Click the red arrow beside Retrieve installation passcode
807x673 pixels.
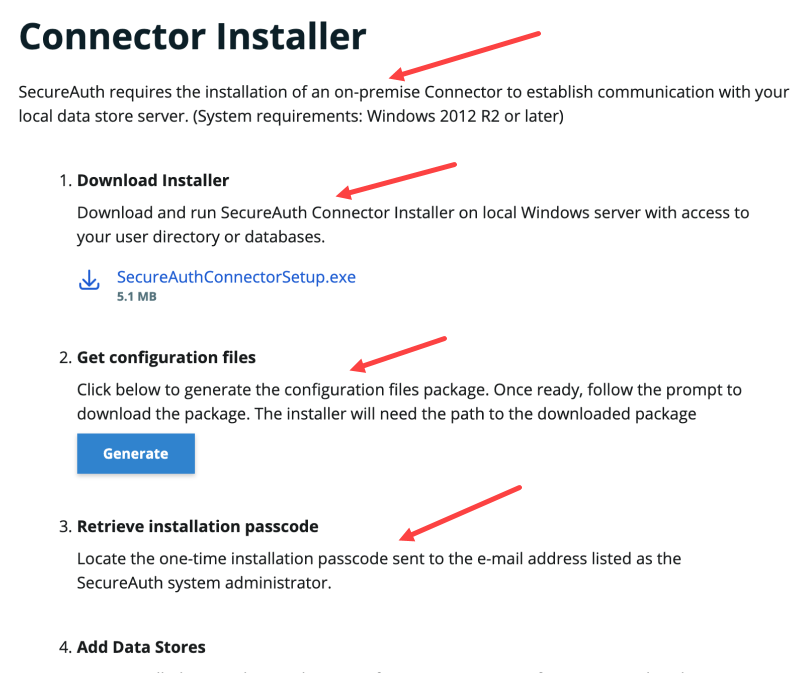459,511
